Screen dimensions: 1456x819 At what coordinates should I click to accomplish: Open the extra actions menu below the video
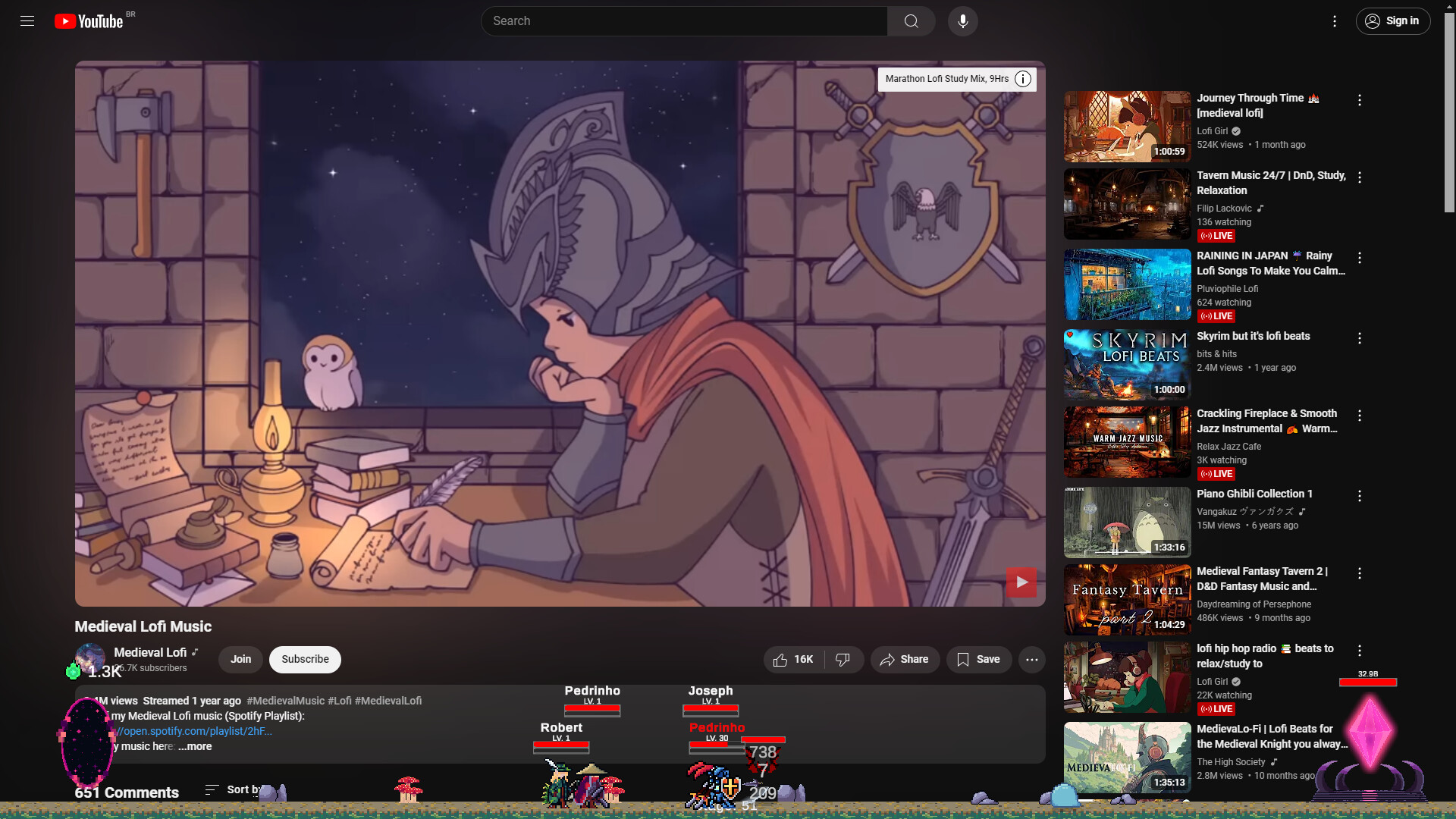click(1032, 659)
